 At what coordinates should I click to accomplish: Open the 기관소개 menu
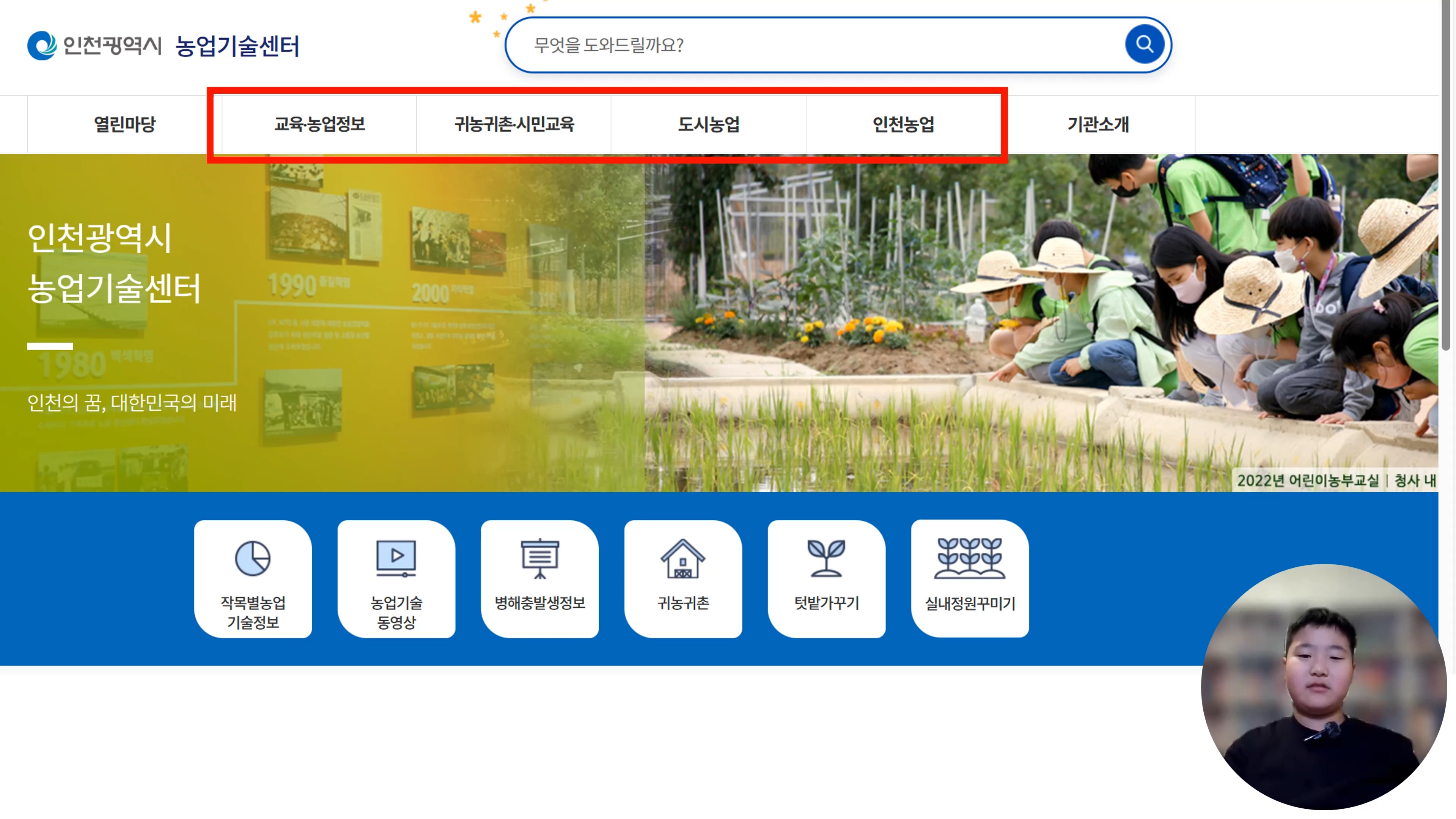point(1098,124)
